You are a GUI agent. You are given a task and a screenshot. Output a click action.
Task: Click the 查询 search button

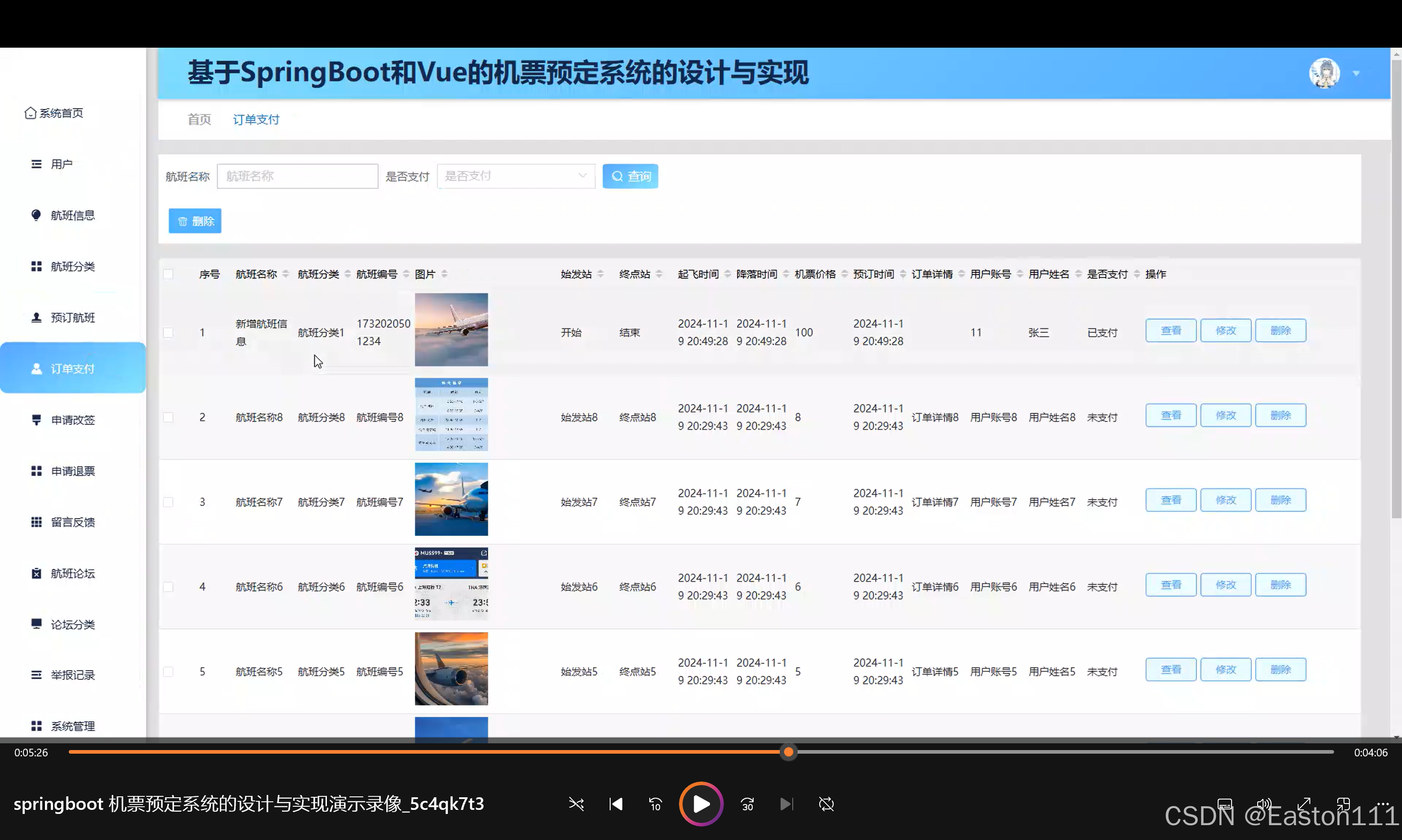click(x=630, y=176)
